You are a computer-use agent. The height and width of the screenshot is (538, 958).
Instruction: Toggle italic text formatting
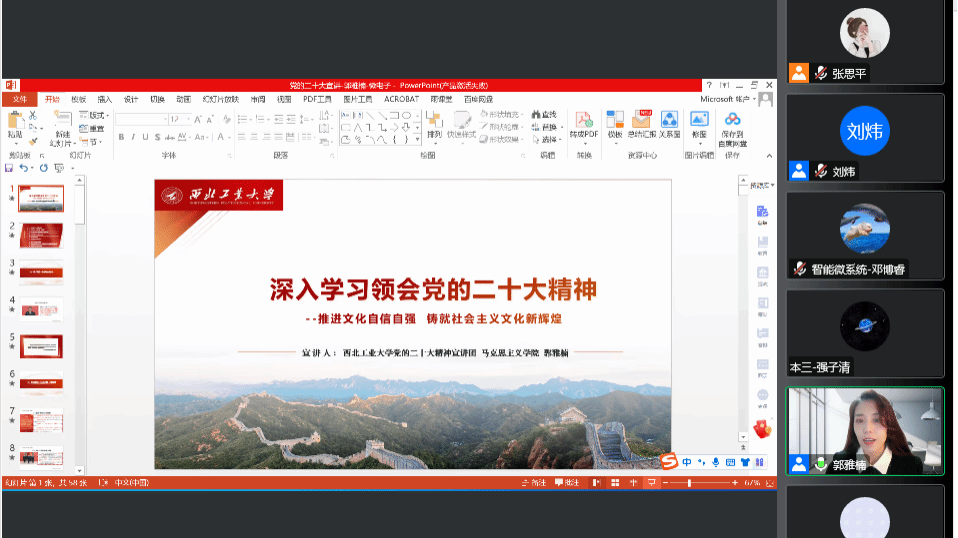tap(132, 137)
